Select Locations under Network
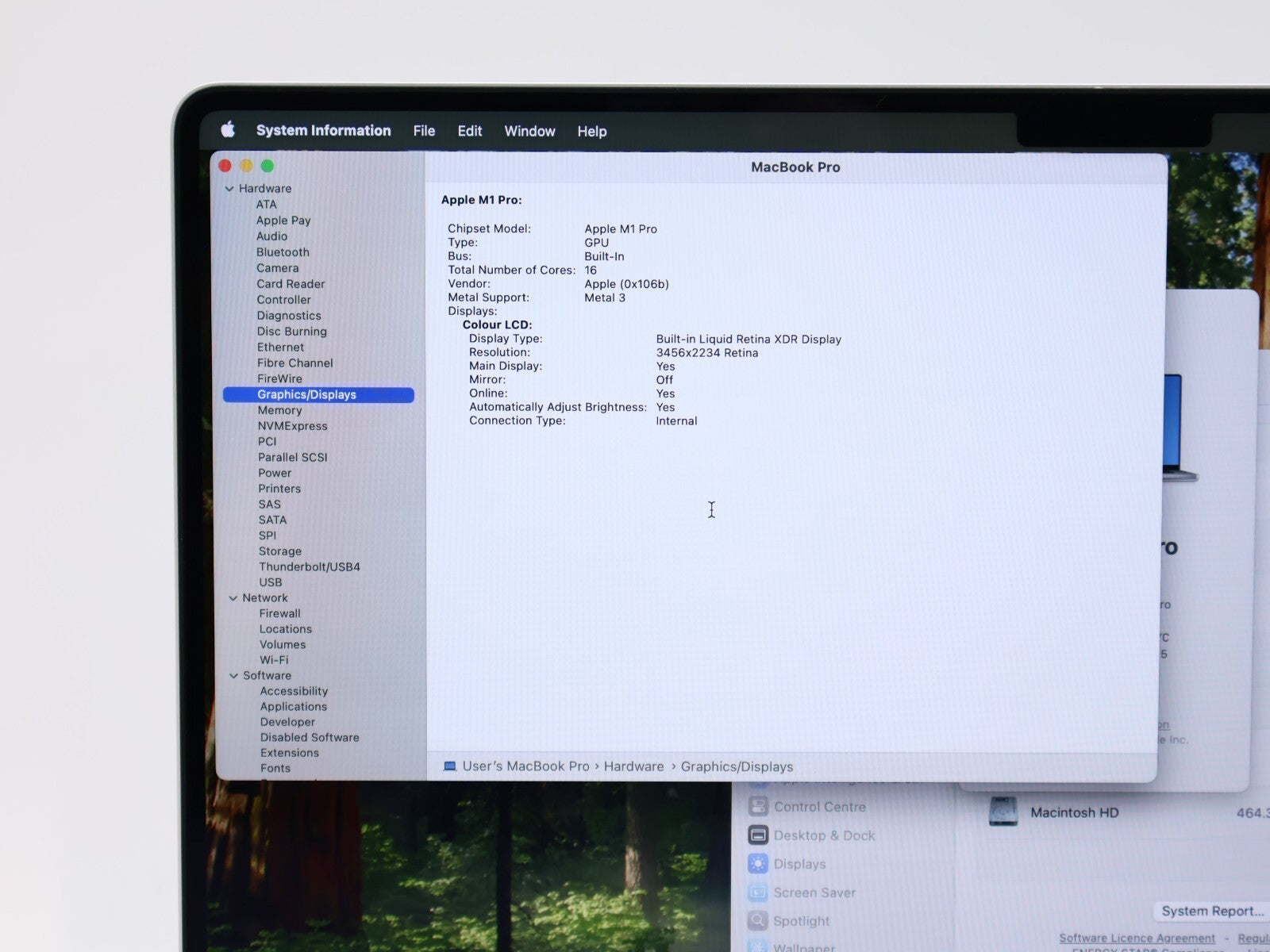 (286, 629)
